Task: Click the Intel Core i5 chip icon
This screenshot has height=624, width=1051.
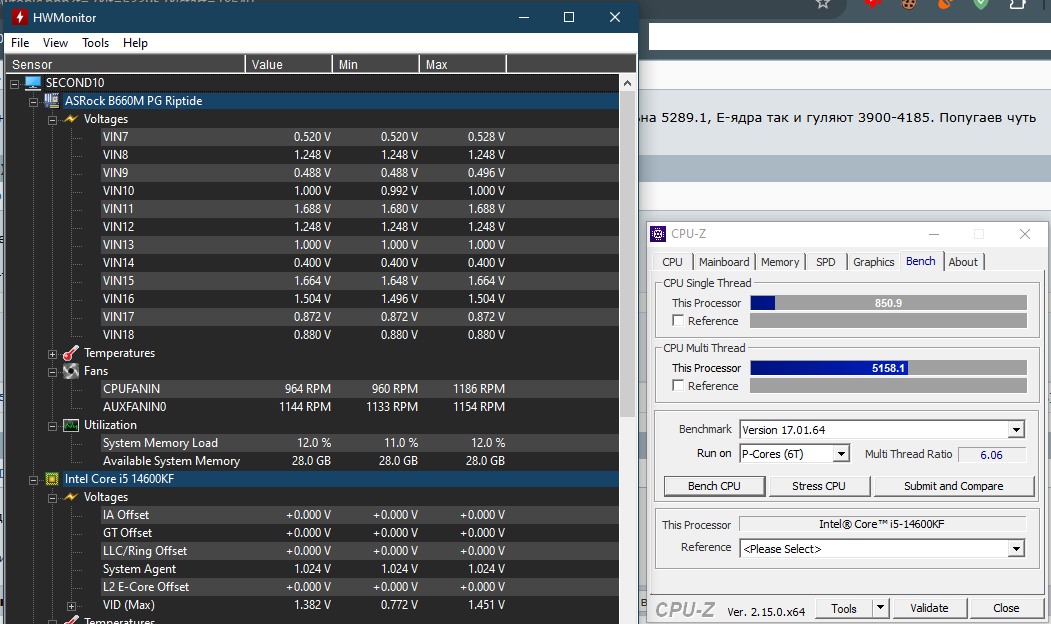Action: point(52,479)
